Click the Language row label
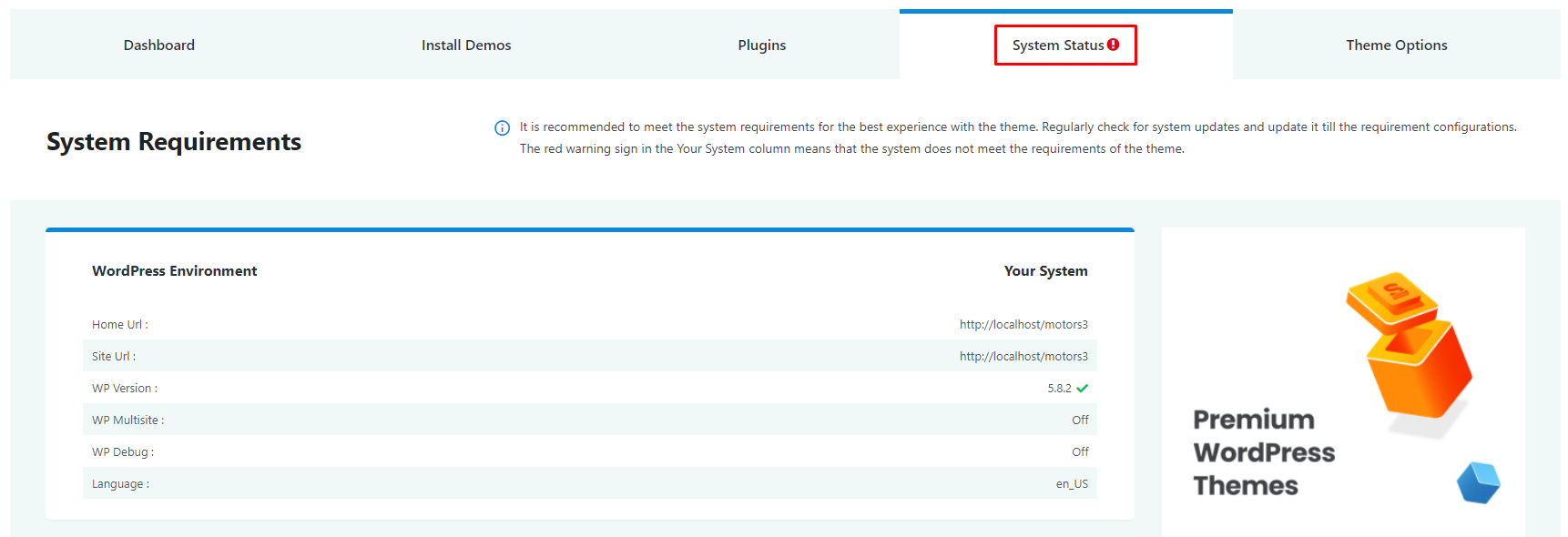This screenshot has height=537, width=1568. 120,483
